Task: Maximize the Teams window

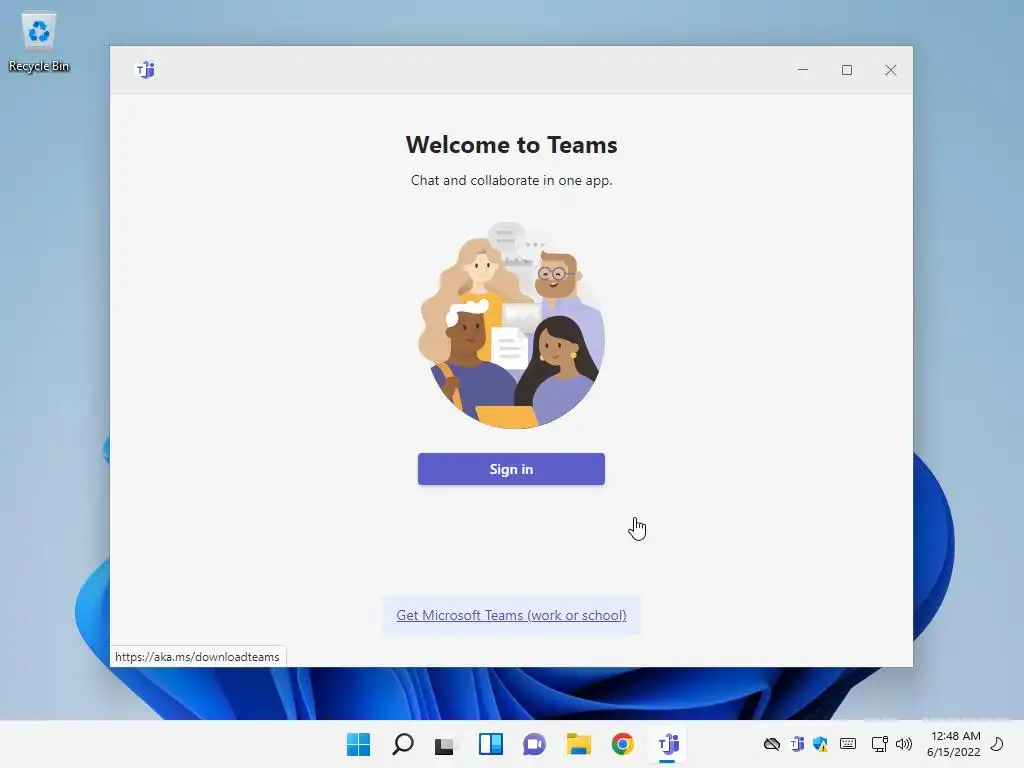Action: pyautogui.click(x=847, y=70)
